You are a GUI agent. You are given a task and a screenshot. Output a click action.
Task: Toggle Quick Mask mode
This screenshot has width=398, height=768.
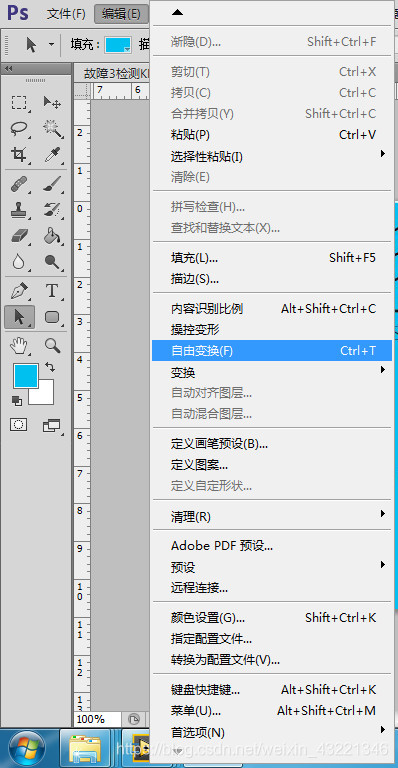click(x=19, y=425)
